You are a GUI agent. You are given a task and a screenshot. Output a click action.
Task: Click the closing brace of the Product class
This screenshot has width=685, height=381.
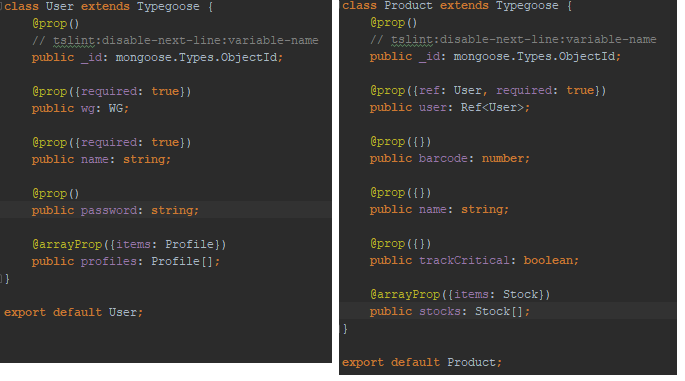point(345,329)
